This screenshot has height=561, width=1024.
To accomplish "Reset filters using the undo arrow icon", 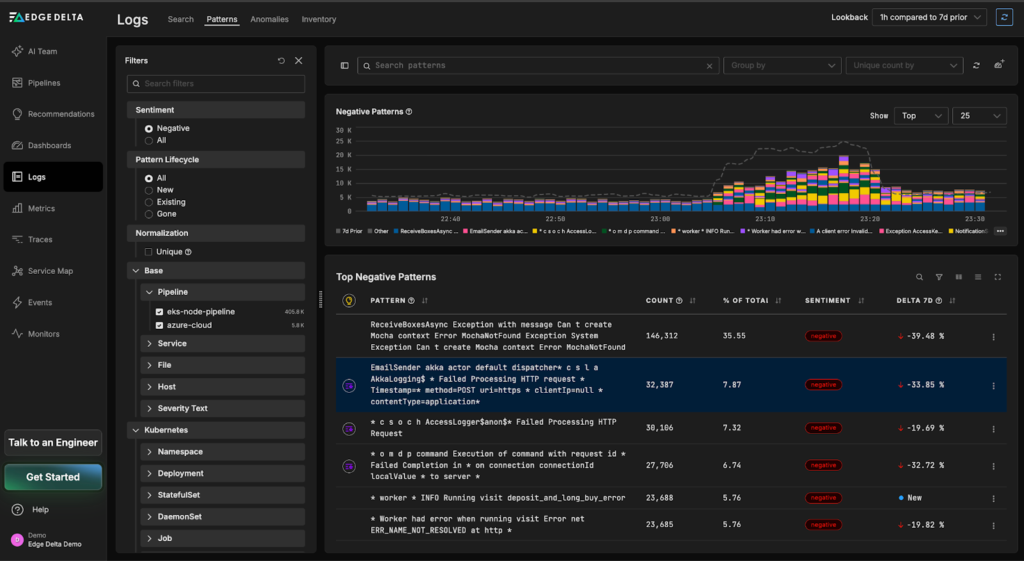I will 281,61.
